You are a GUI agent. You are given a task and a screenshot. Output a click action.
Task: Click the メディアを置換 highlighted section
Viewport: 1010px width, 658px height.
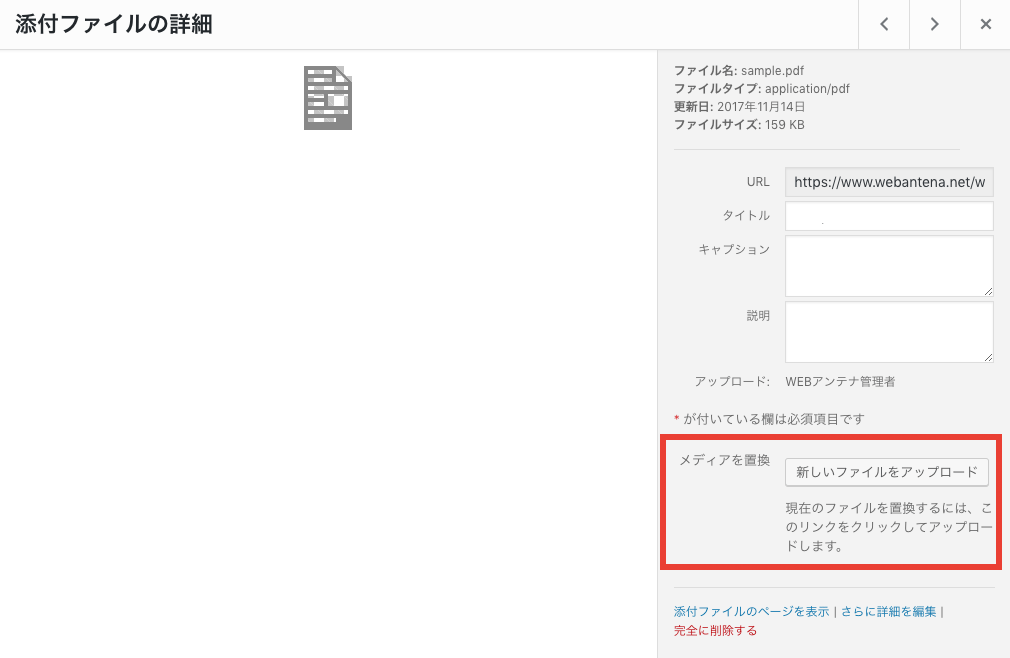pyautogui.click(x=832, y=502)
